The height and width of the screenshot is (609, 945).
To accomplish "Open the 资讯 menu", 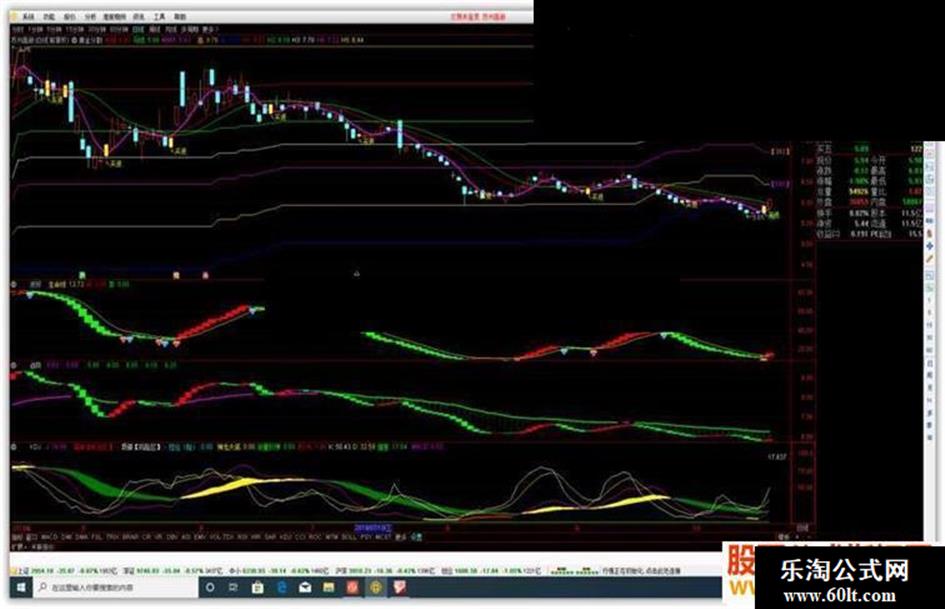I will 139,17.
